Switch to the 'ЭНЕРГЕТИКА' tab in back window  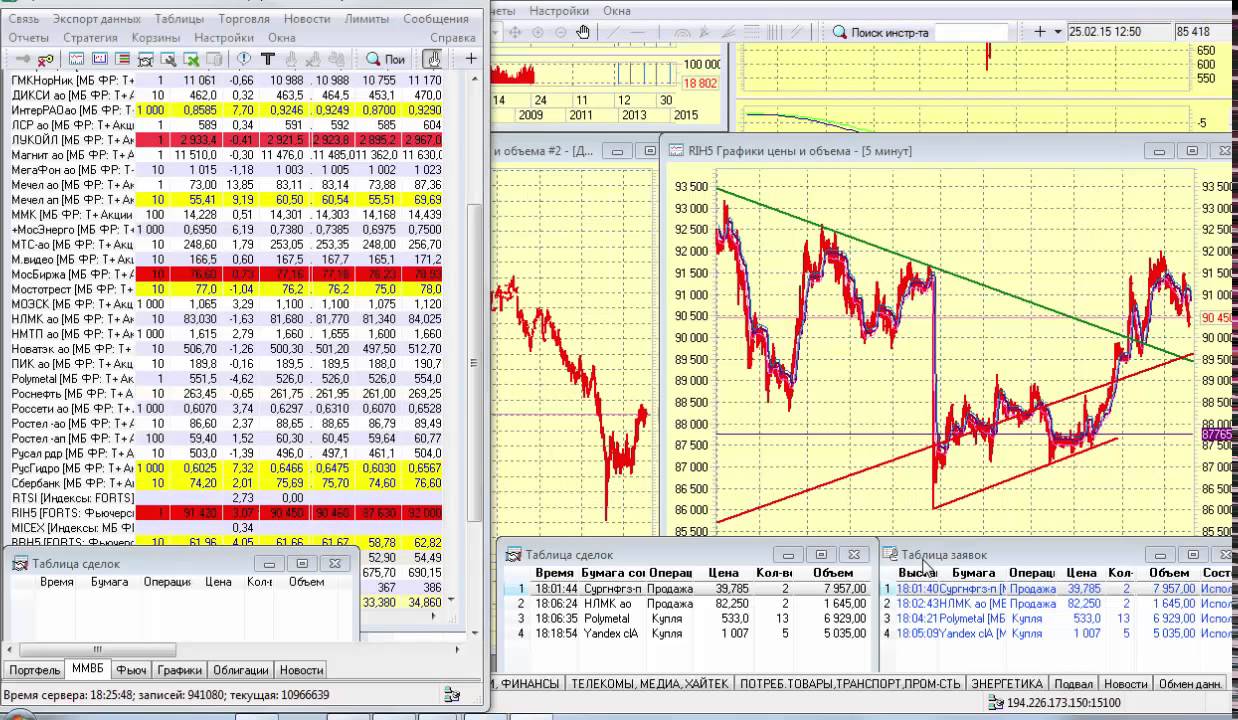pos(1008,684)
